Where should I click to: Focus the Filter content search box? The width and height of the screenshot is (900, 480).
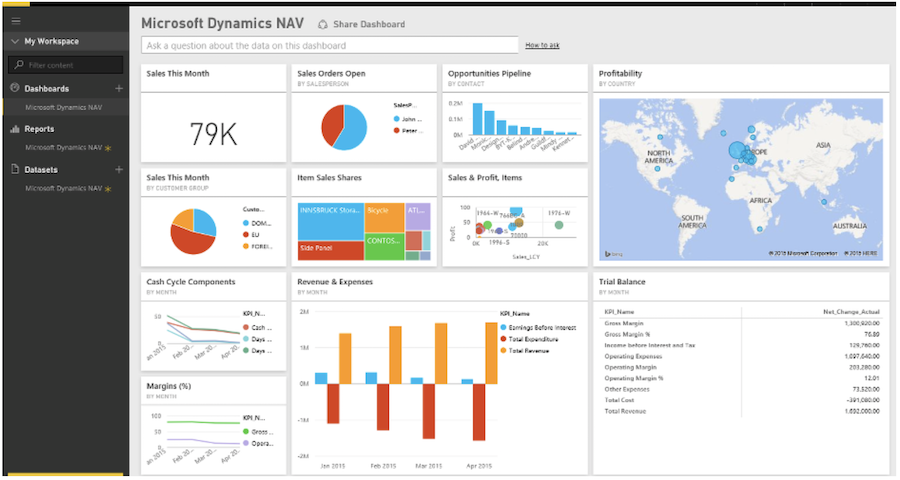pyautogui.click(x=65, y=65)
